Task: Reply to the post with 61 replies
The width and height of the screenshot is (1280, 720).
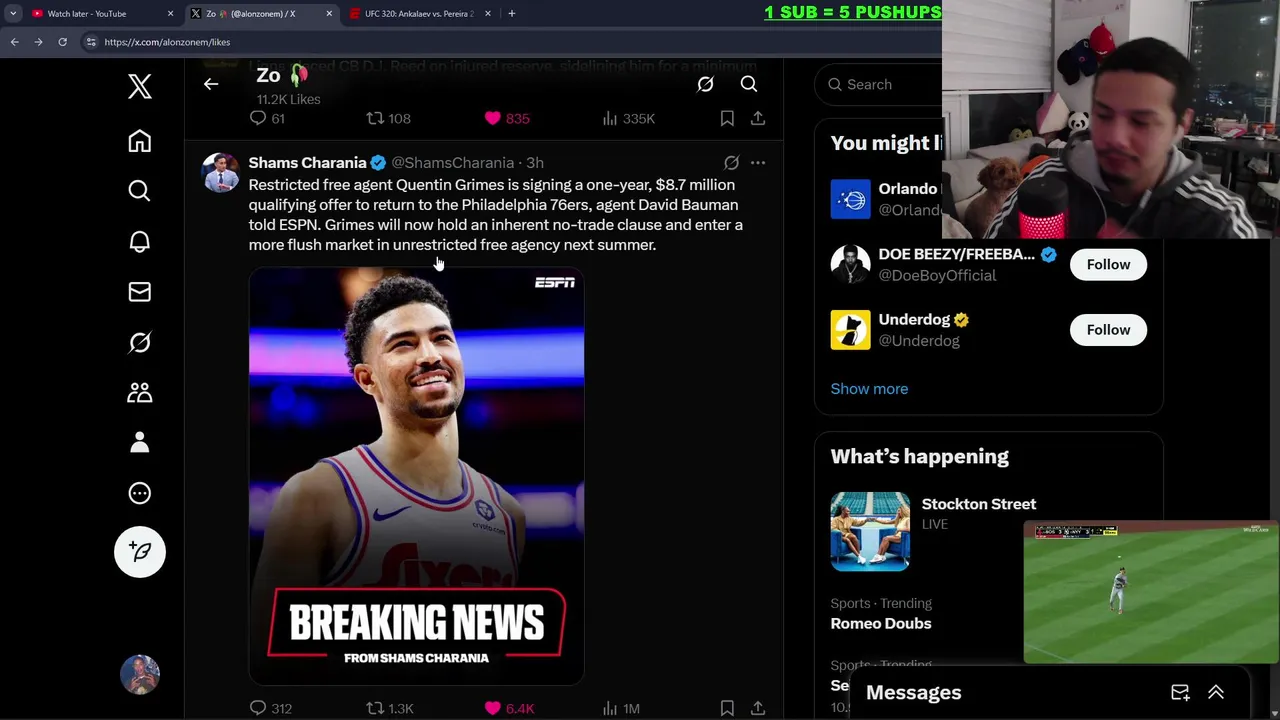Action: pos(267,118)
